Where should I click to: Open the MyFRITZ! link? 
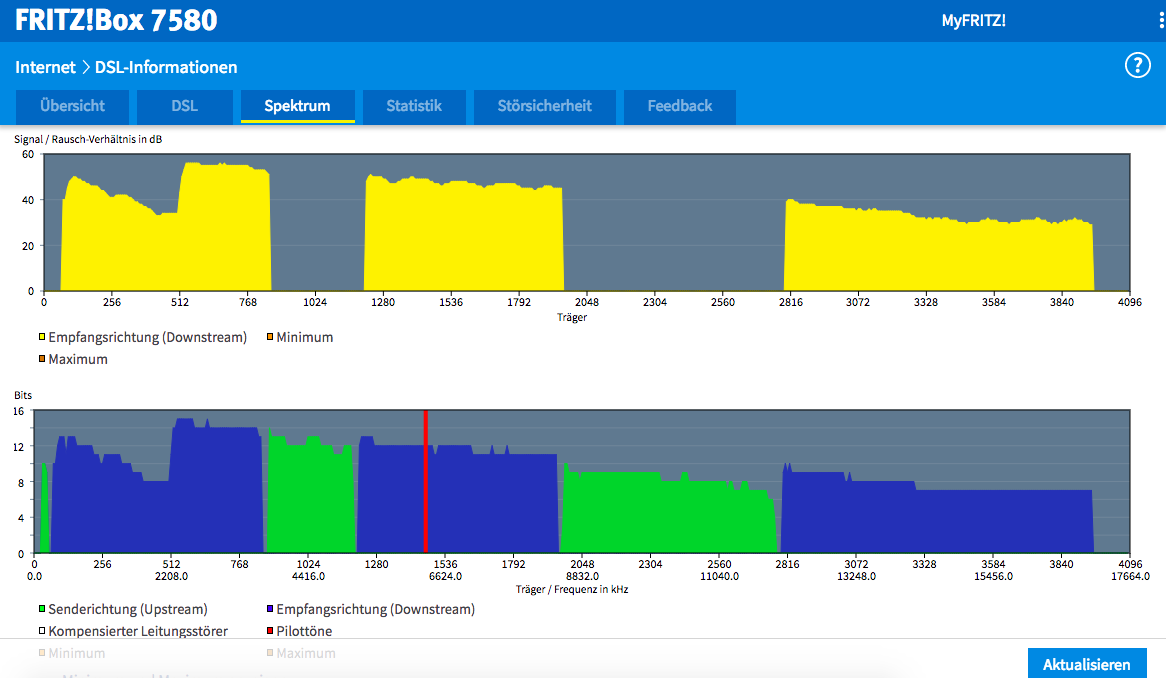pyautogui.click(x=973, y=21)
